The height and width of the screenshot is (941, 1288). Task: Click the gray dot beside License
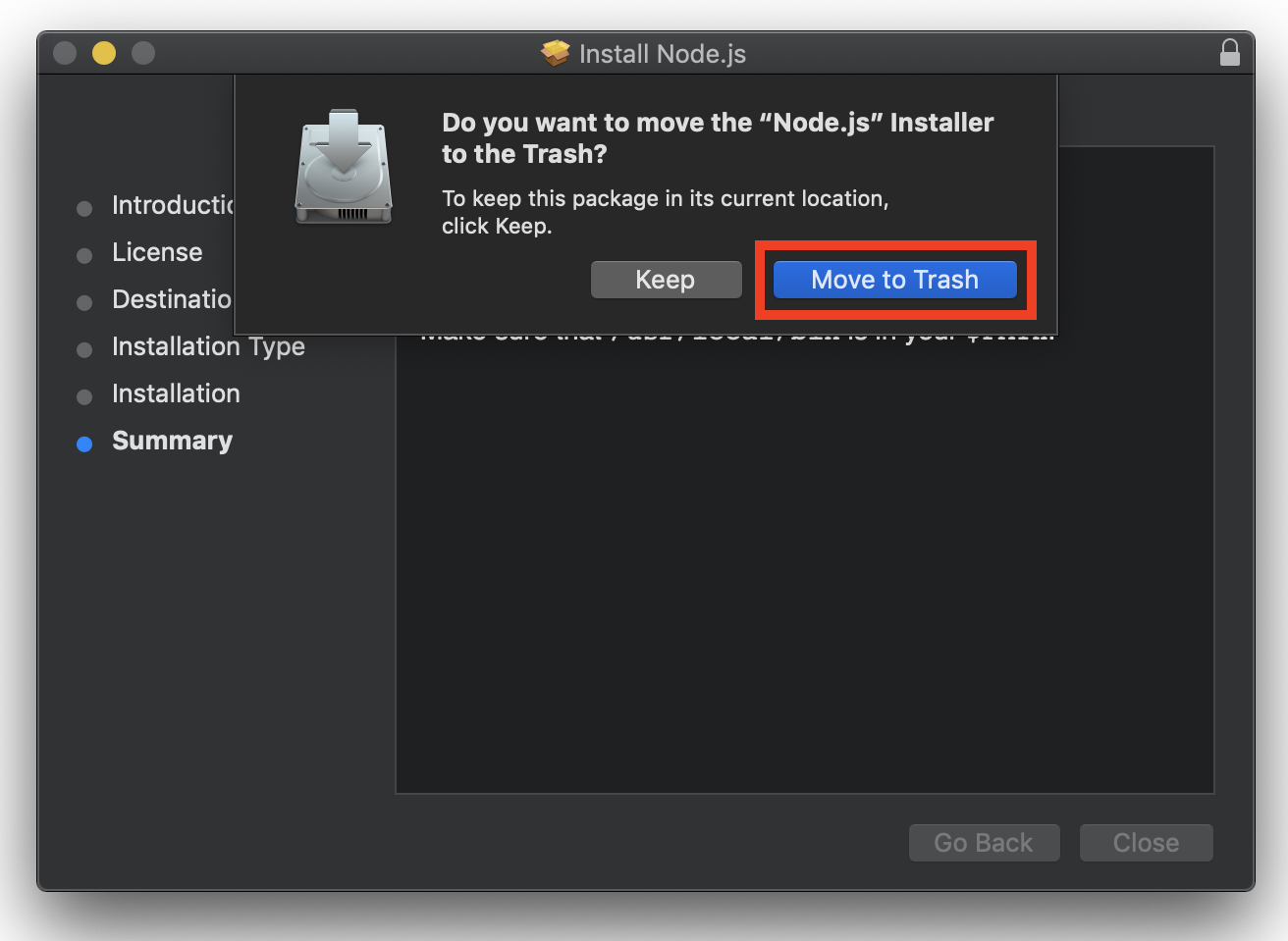(x=84, y=255)
